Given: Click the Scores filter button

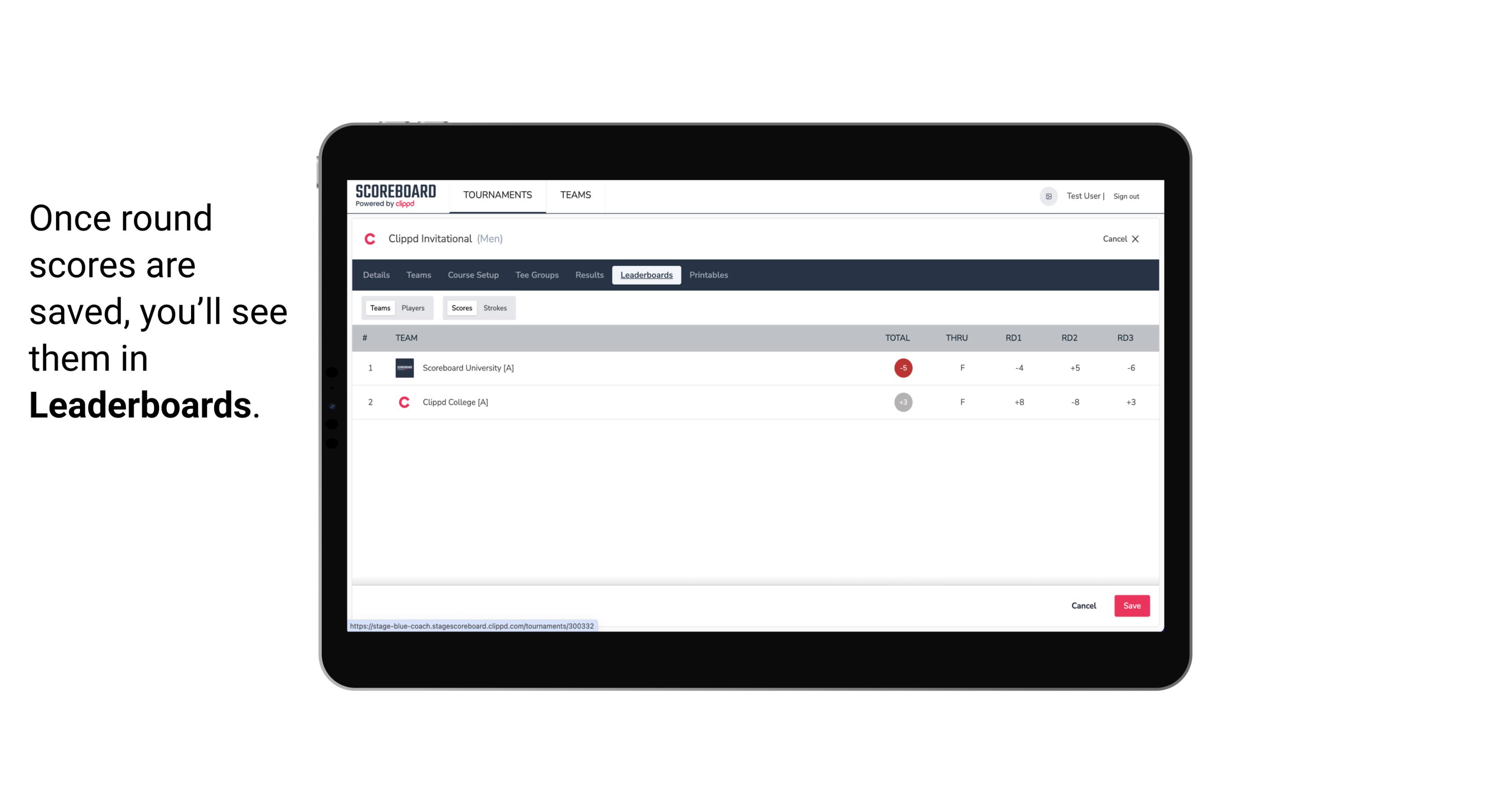Looking at the screenshot, I should (x=461, y=307).
